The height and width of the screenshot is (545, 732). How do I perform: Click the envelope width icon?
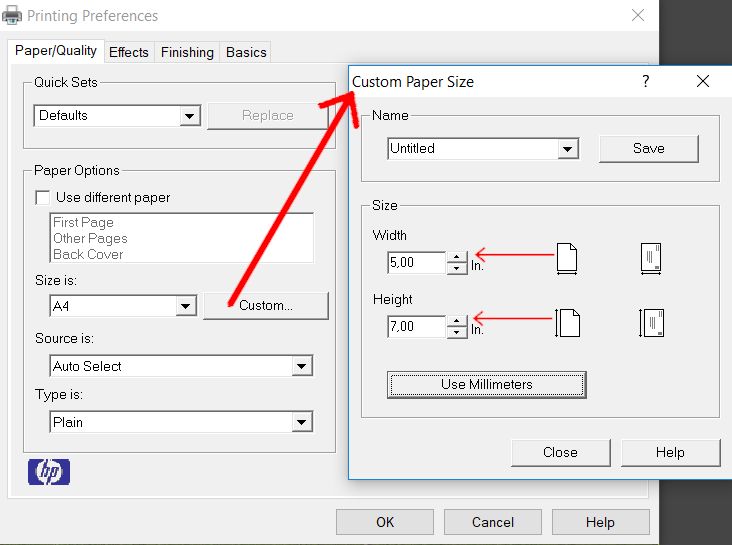pos(651,258)
